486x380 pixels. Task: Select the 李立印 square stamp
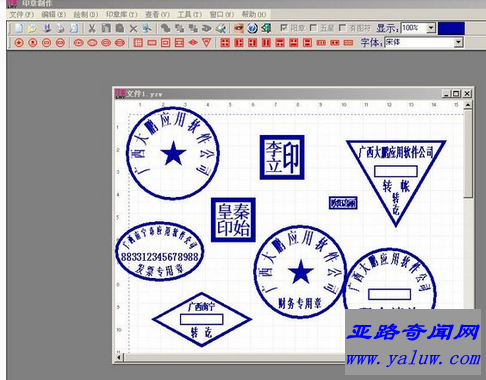282,157
